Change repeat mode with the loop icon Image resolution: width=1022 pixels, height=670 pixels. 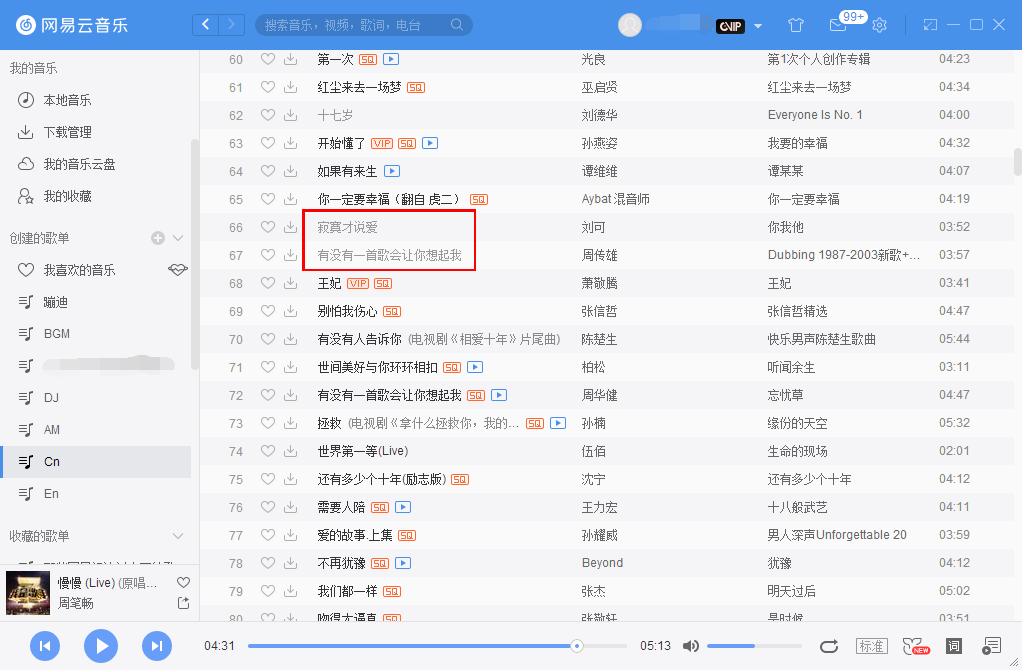[829, 646]
